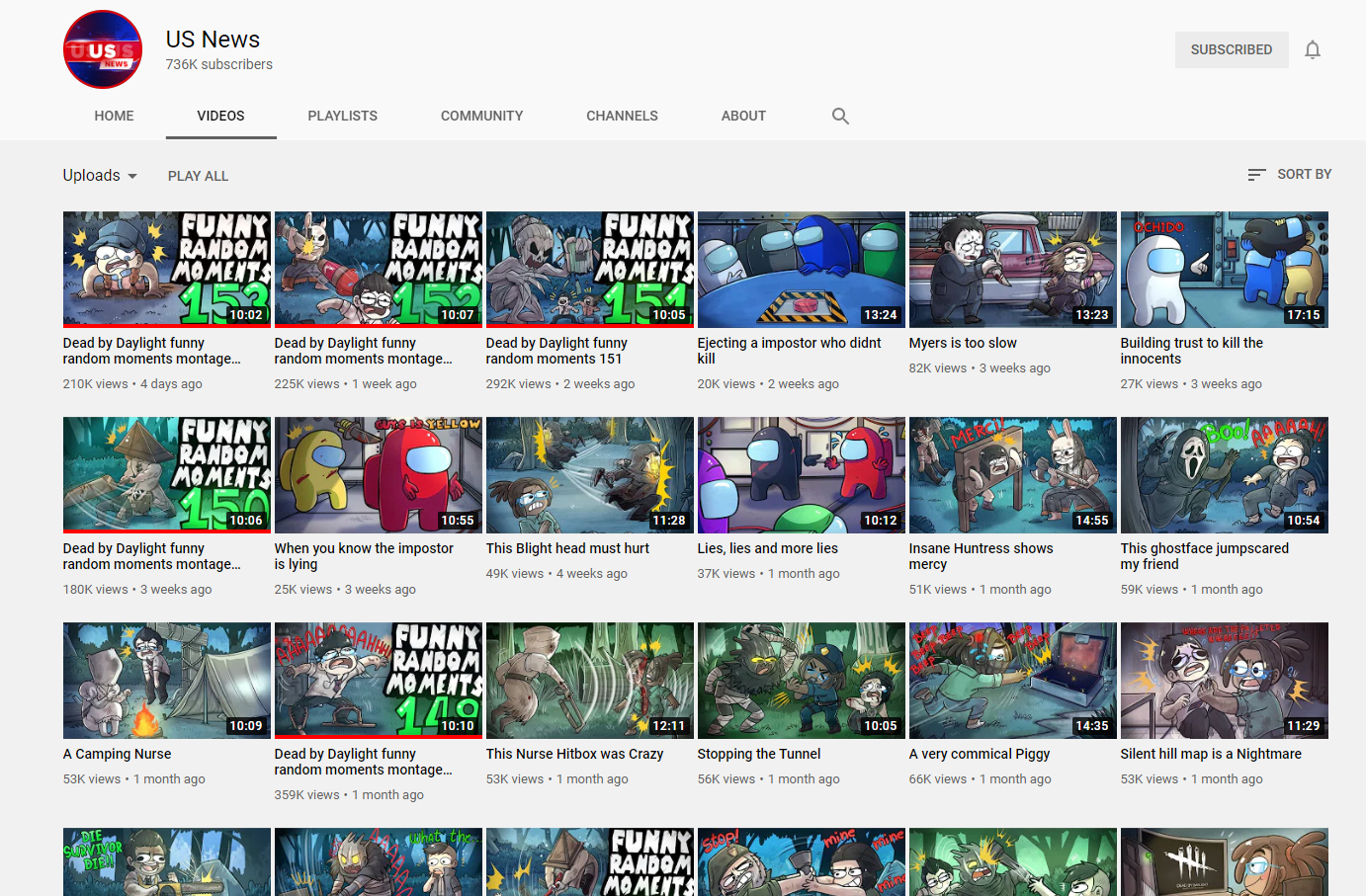1366x896 pixels.
Task: Click the 'A Camping Nurse' thumbnail
Action: pyautogui.click(x=167, y=681)
